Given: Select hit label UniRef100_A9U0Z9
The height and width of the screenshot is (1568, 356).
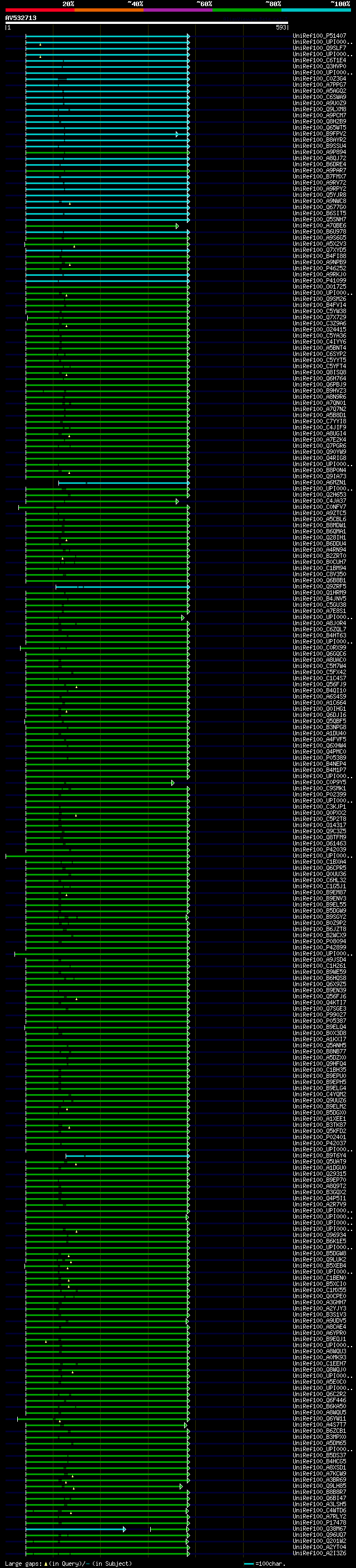Looking at the screenshot, I should pos(319,103).
